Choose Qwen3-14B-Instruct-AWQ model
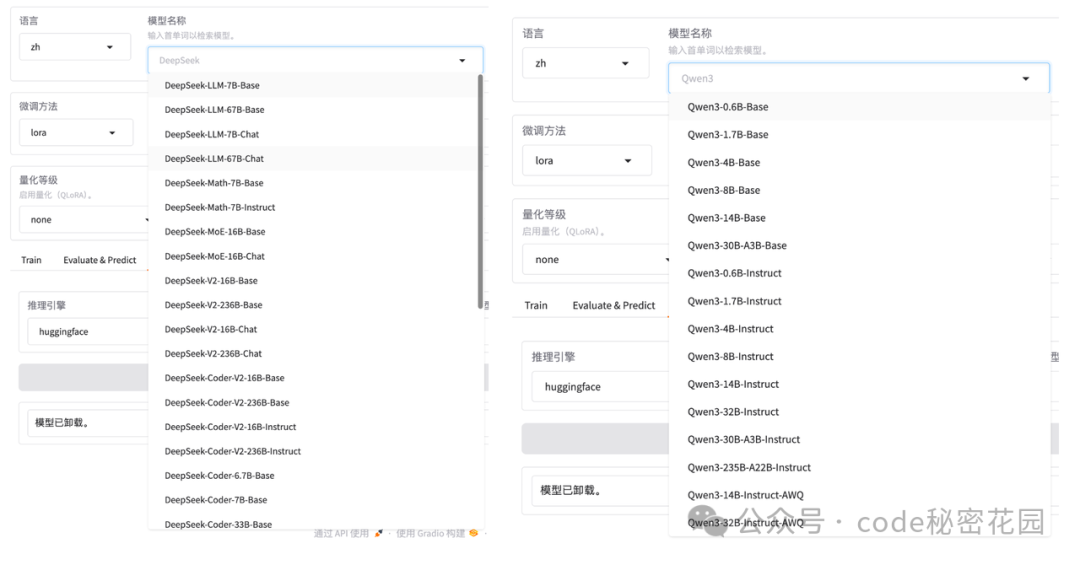1080x565 pixels. tap(859, 495)
